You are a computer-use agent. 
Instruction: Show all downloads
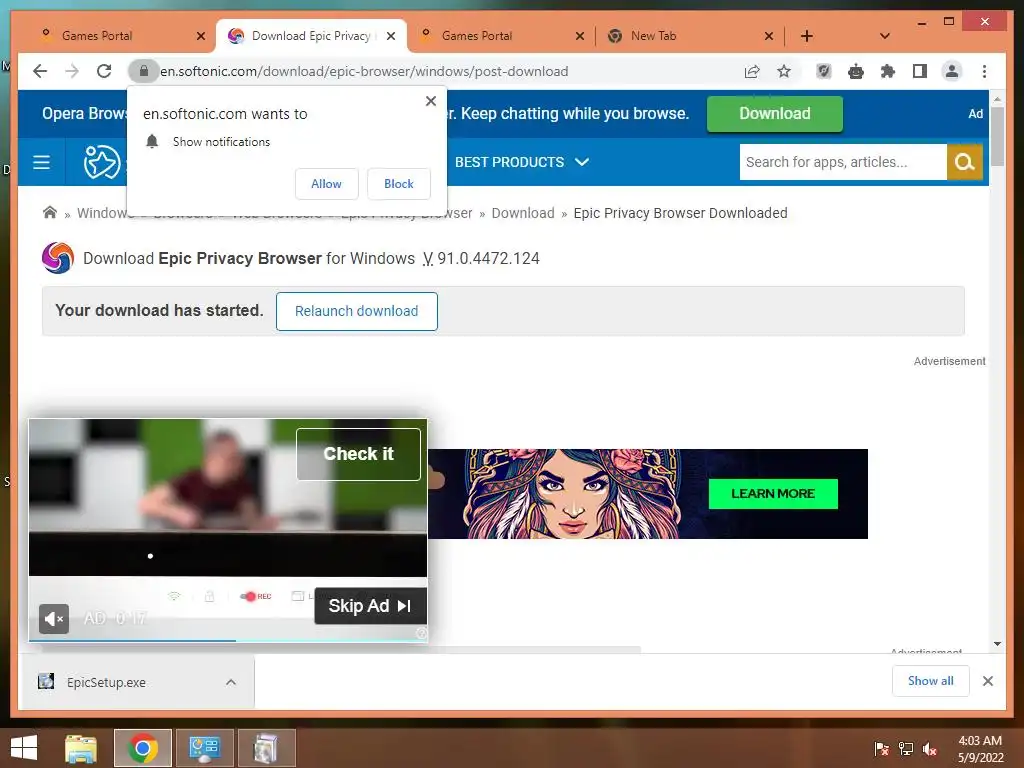click(931, 681)
